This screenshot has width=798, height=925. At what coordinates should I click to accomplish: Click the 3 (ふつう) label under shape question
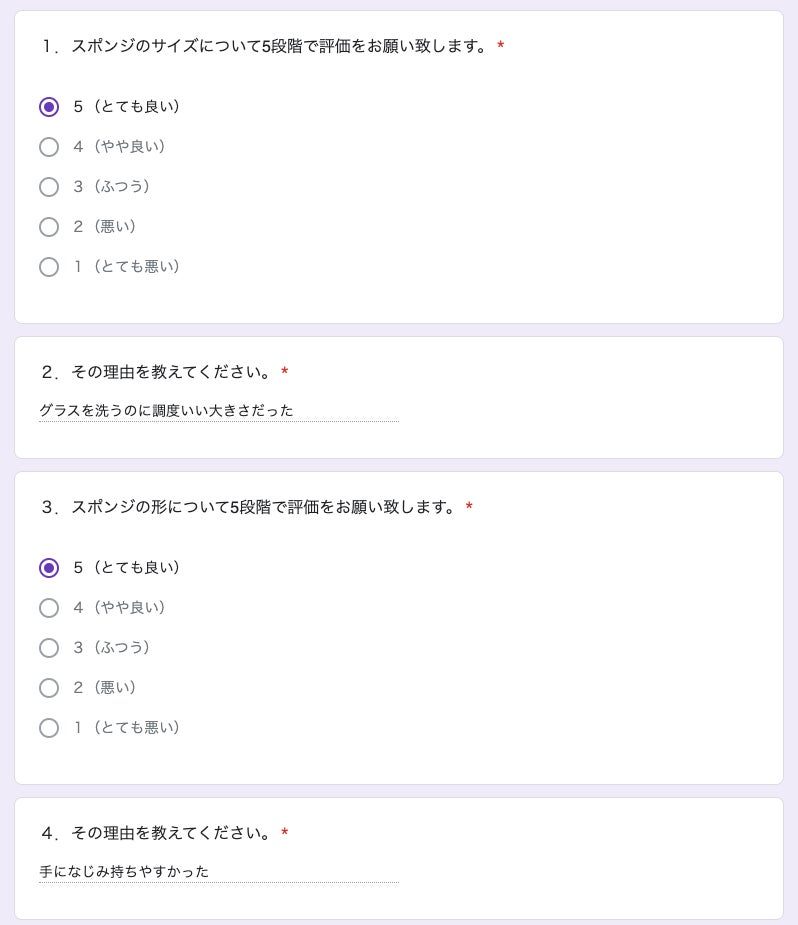111,648
